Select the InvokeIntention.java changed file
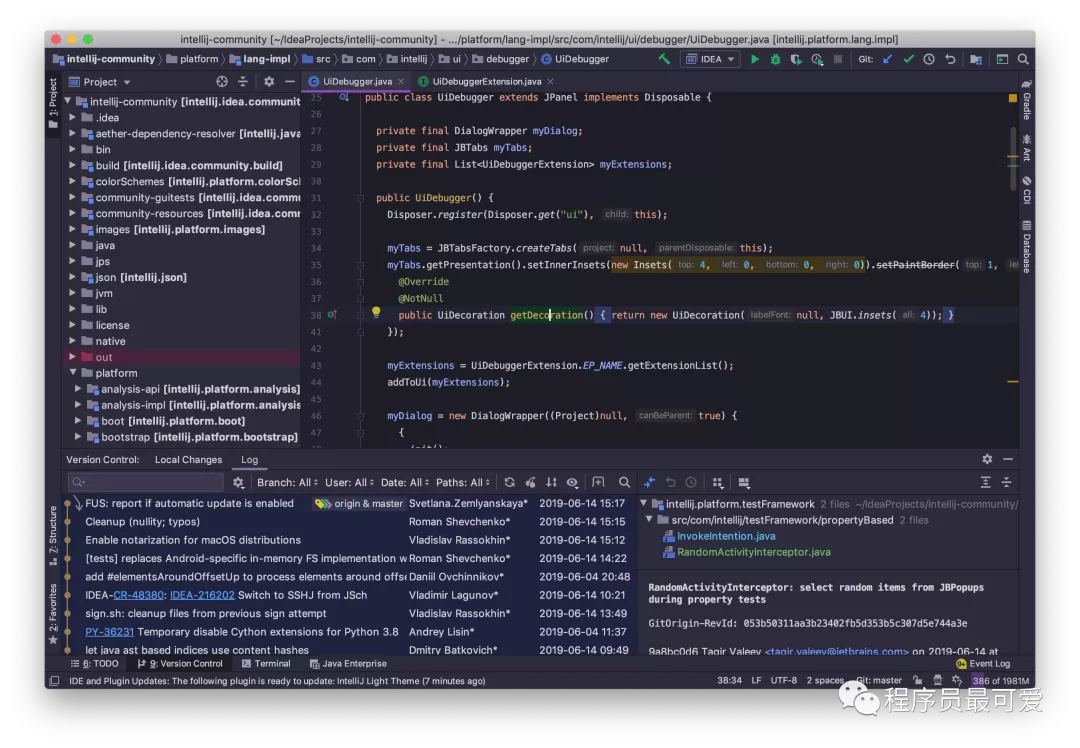This screenshot has height=748, width=1080. point(726,537)
